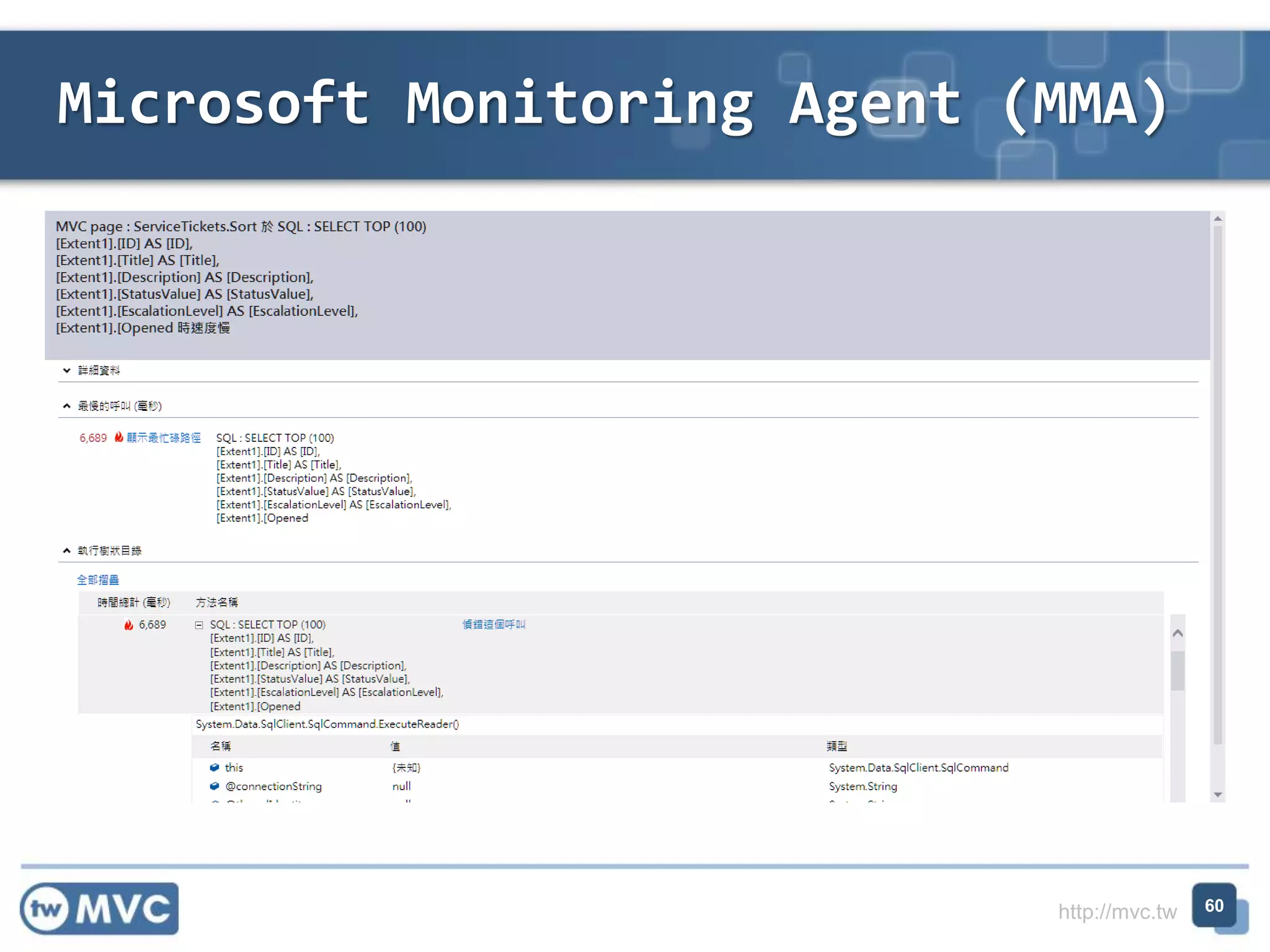Click the null value for @connectionString
1270x952 pixels.
(x=401, y=786)
